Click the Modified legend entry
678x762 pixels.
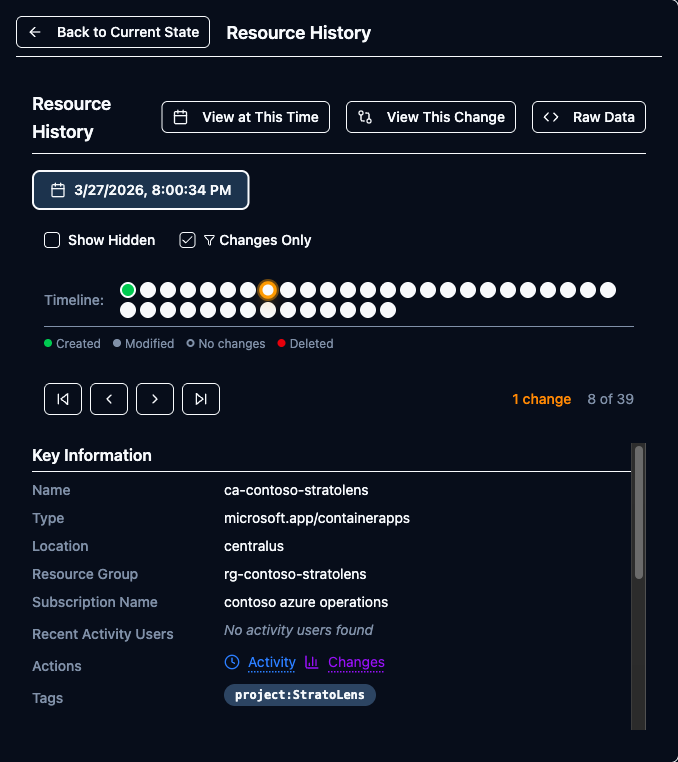(x=143, y=344)
